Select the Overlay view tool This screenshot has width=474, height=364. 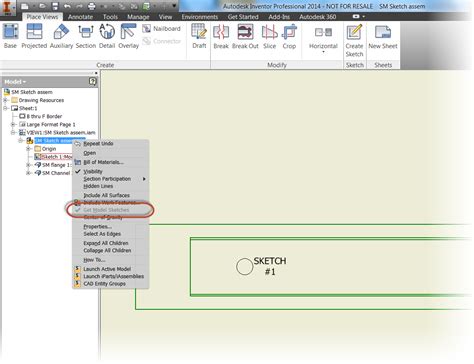[128, 37]
